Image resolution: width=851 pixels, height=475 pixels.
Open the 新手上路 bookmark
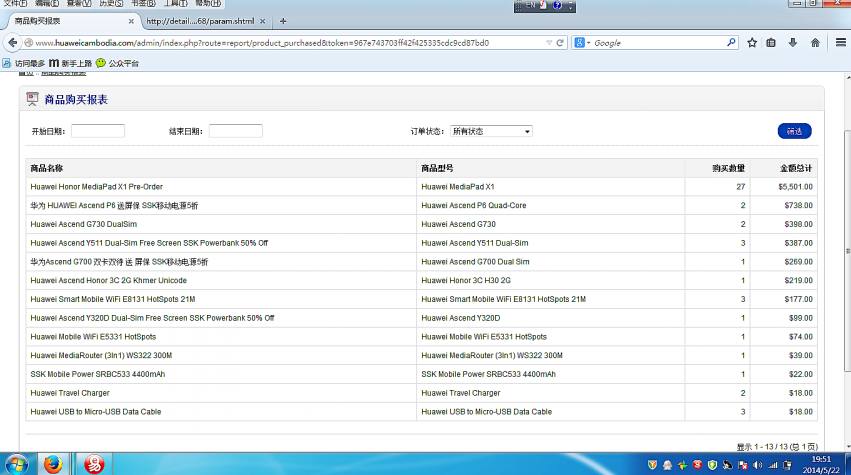click(71, 63)
